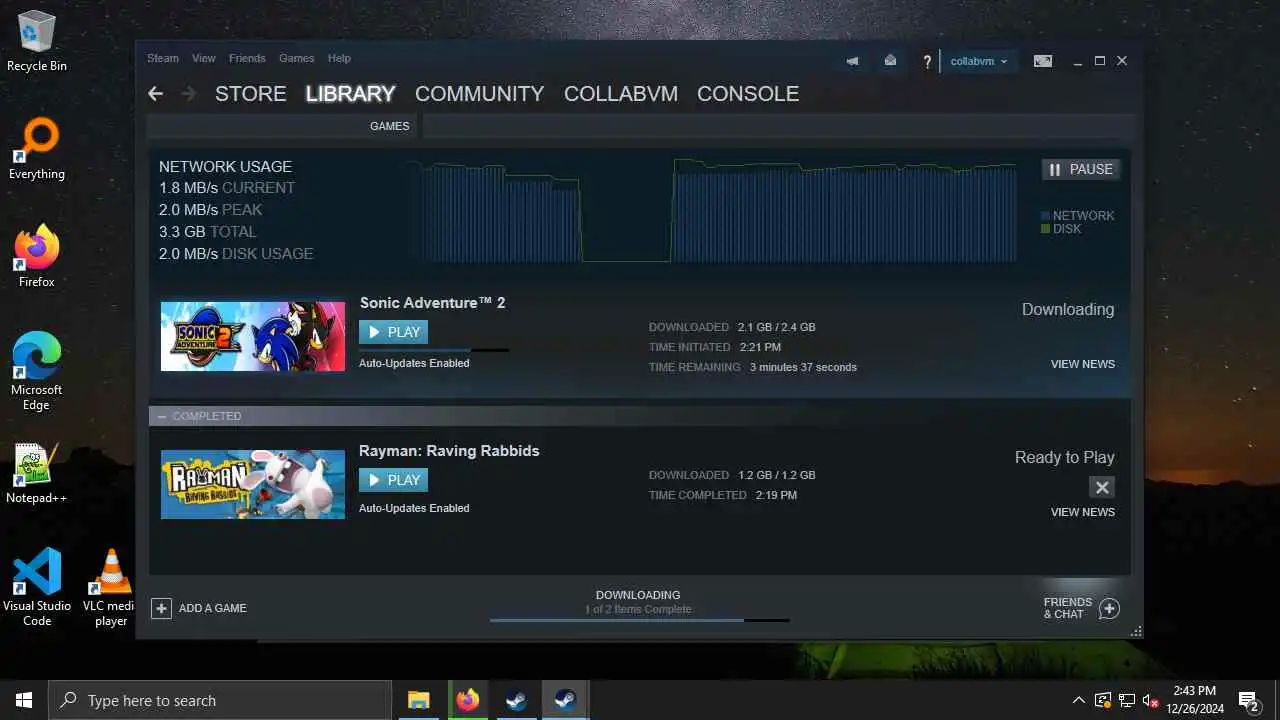Viewport: 1280px width, 720px height.
Task: View news for Rayman: Raving Rabbids
Action: 1082,512
